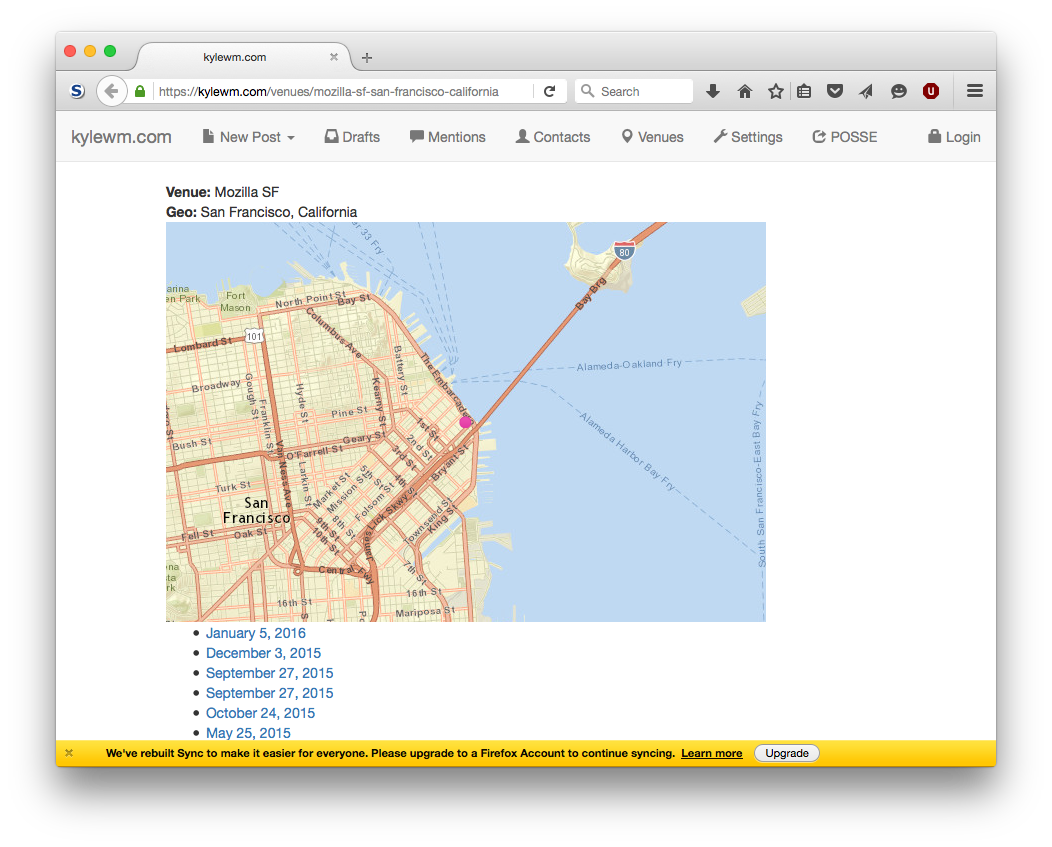Select the kylewm.com browser tab
This screenshot has height=847, width=1052.
click(243, 57)
